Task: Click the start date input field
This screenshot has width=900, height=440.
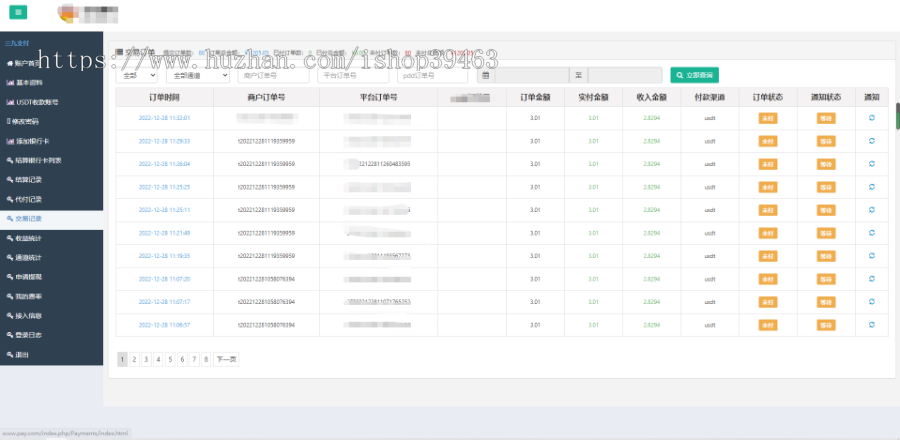Action: point(532,75)
